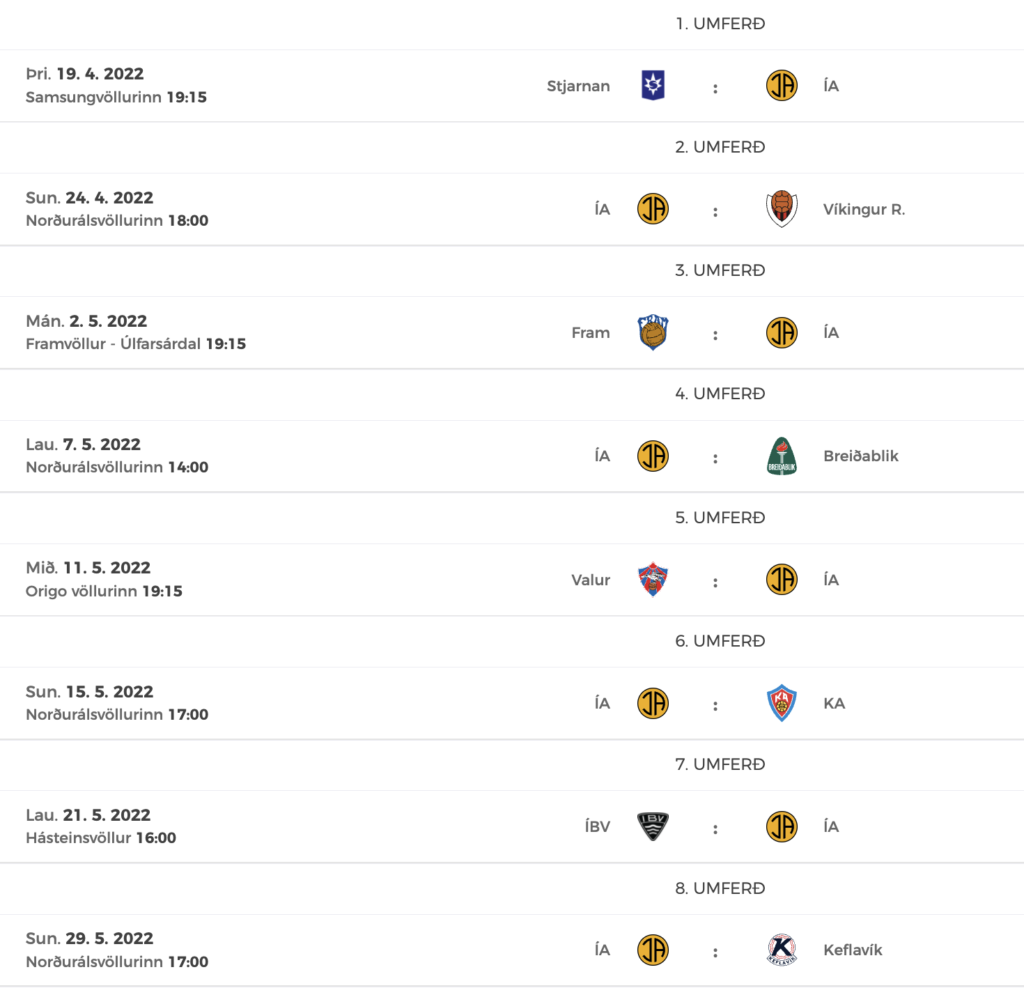Click ÍA logo in Stjarnan match

pyautogui.click(x=781, y=86)
